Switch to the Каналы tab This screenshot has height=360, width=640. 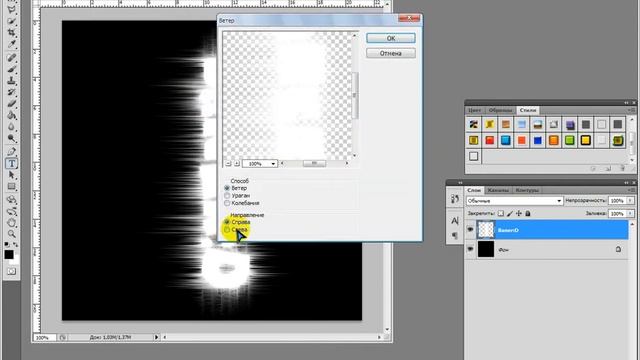click(498, 190)
